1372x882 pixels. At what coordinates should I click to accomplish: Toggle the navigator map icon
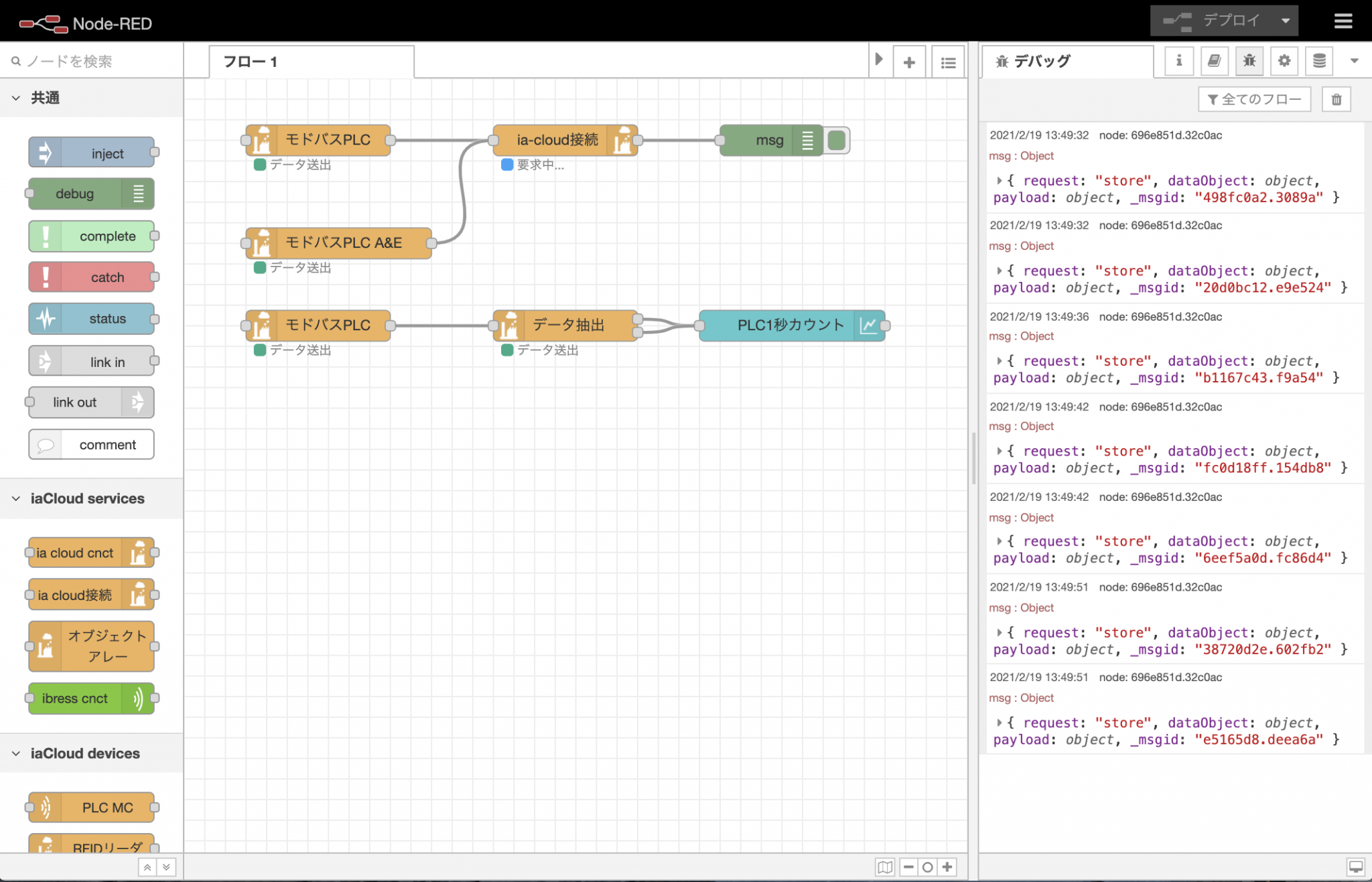pos(884,867)
